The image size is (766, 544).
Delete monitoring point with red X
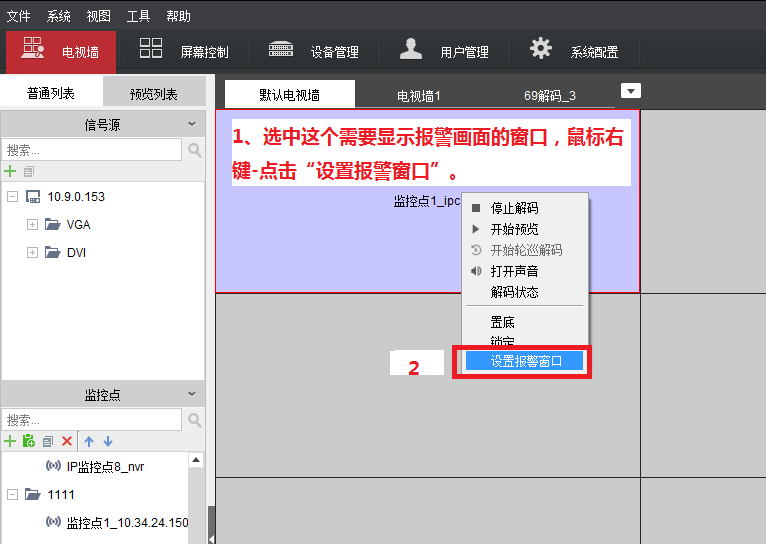67,441
